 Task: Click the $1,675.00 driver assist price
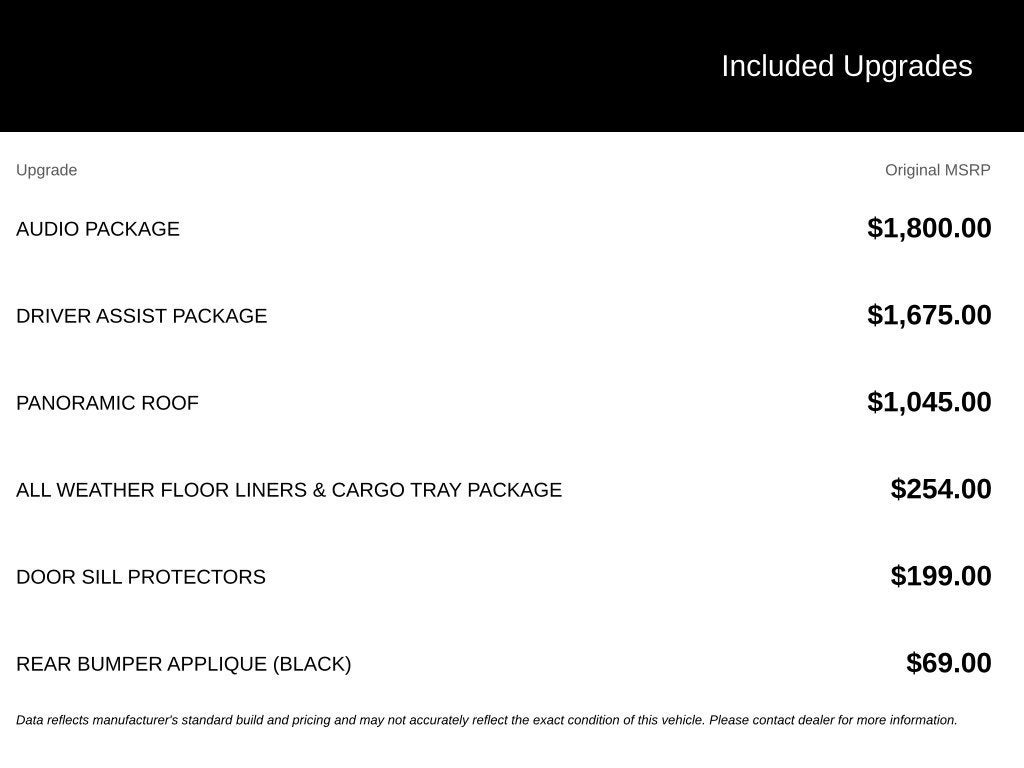[x=929, y=315]
